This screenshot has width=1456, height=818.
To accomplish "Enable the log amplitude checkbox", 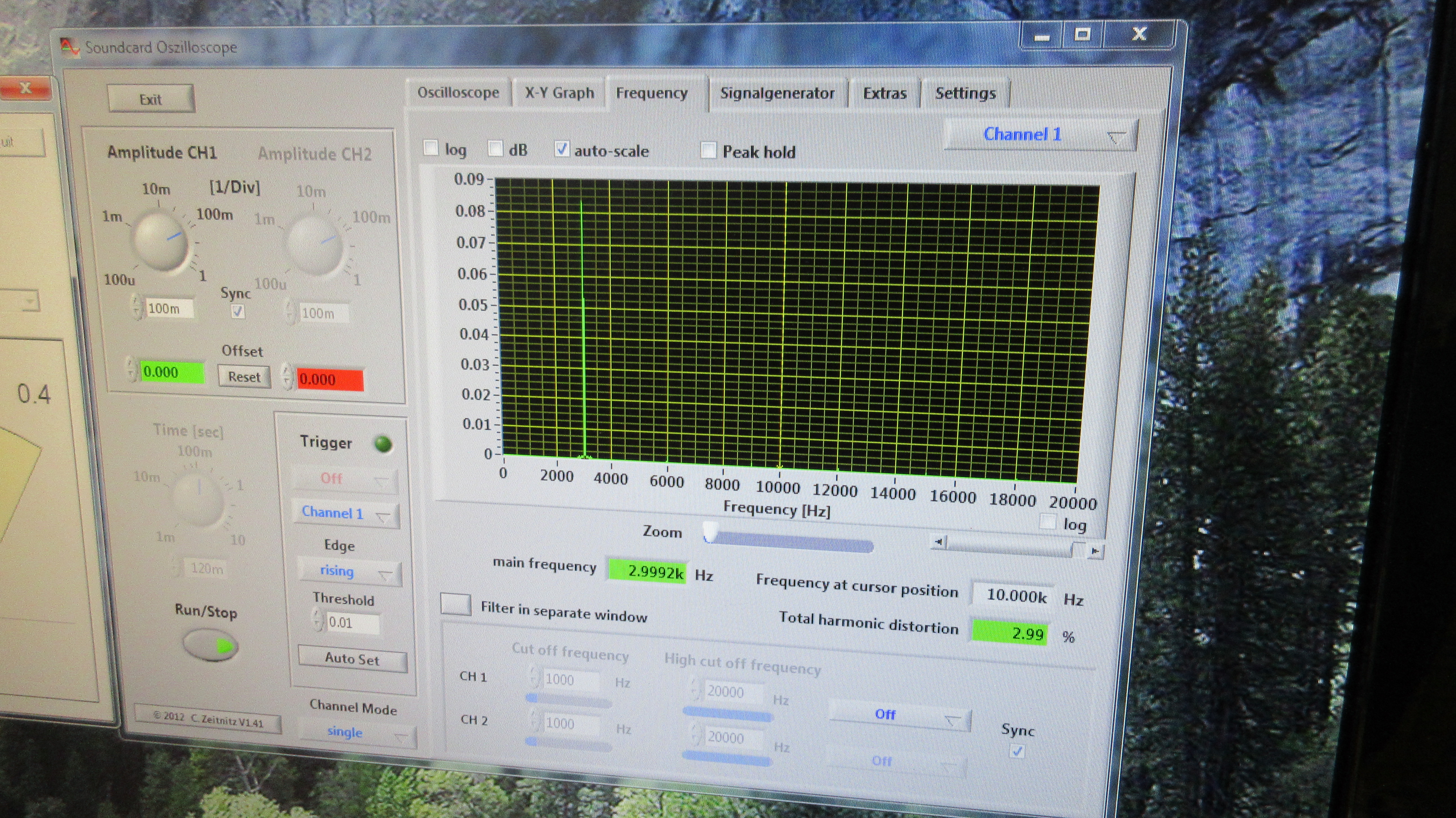I will (431, 148).
